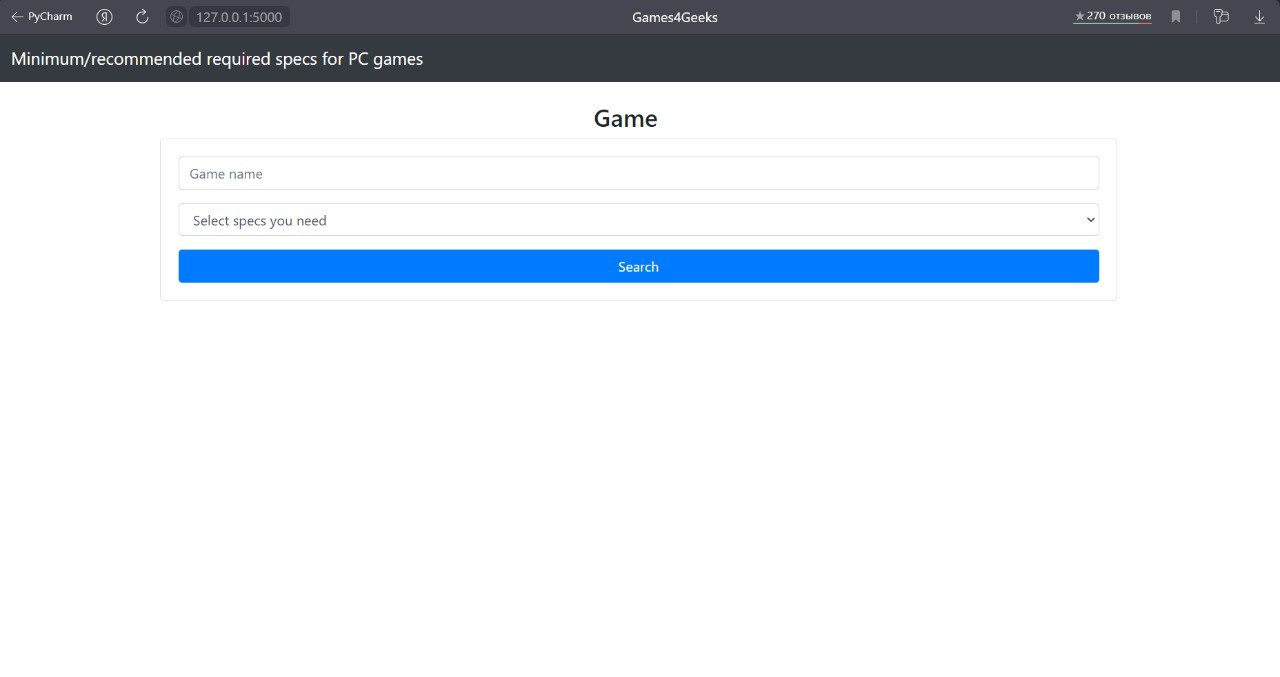Open the "270 отзывов" reviews link

click(1118, 15)
